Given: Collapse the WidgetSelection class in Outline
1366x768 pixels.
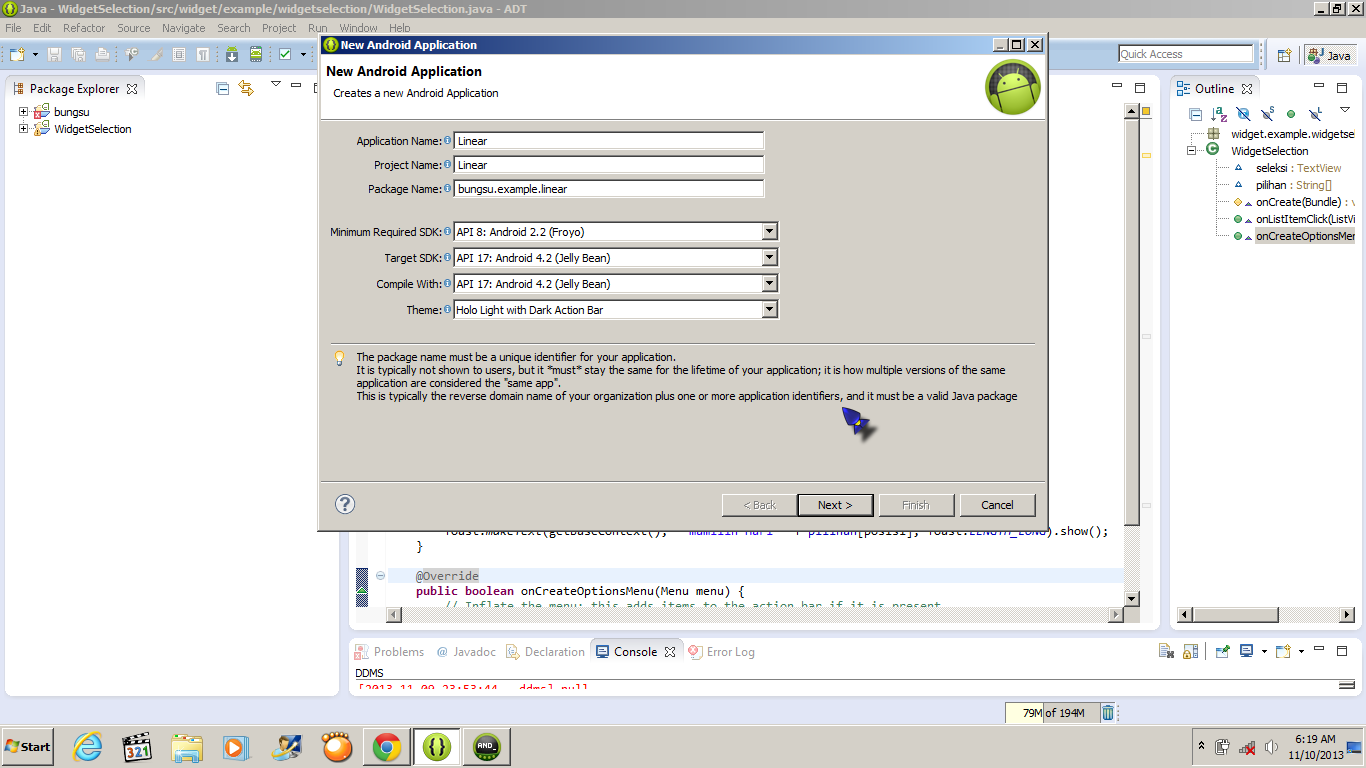Looking at the screenshot, I should [x=1191, y=151].
